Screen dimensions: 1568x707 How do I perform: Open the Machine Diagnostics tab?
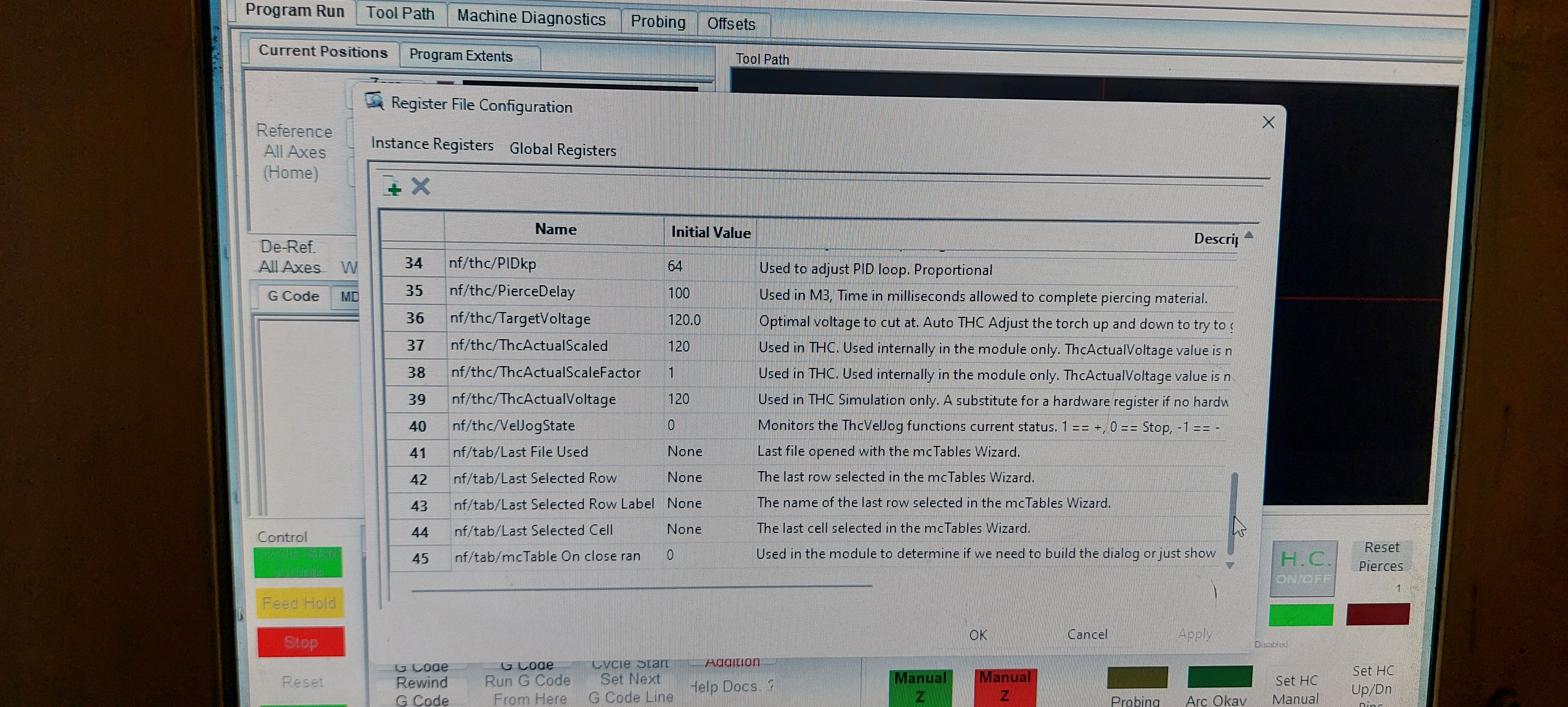(531, 18)
